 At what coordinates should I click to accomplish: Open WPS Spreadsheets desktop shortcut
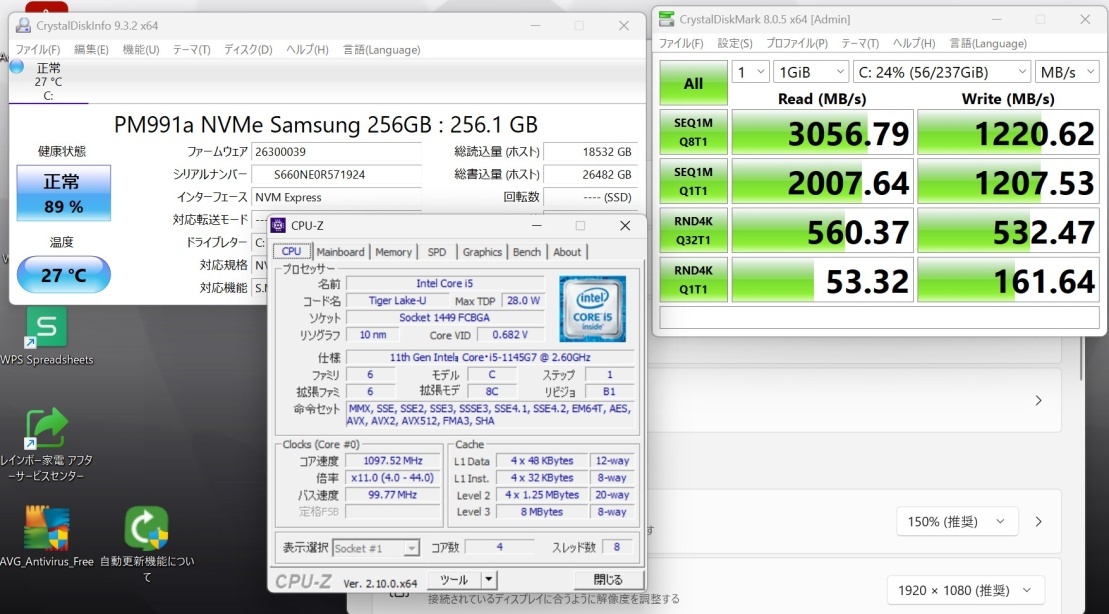click(x=47, y=336)
